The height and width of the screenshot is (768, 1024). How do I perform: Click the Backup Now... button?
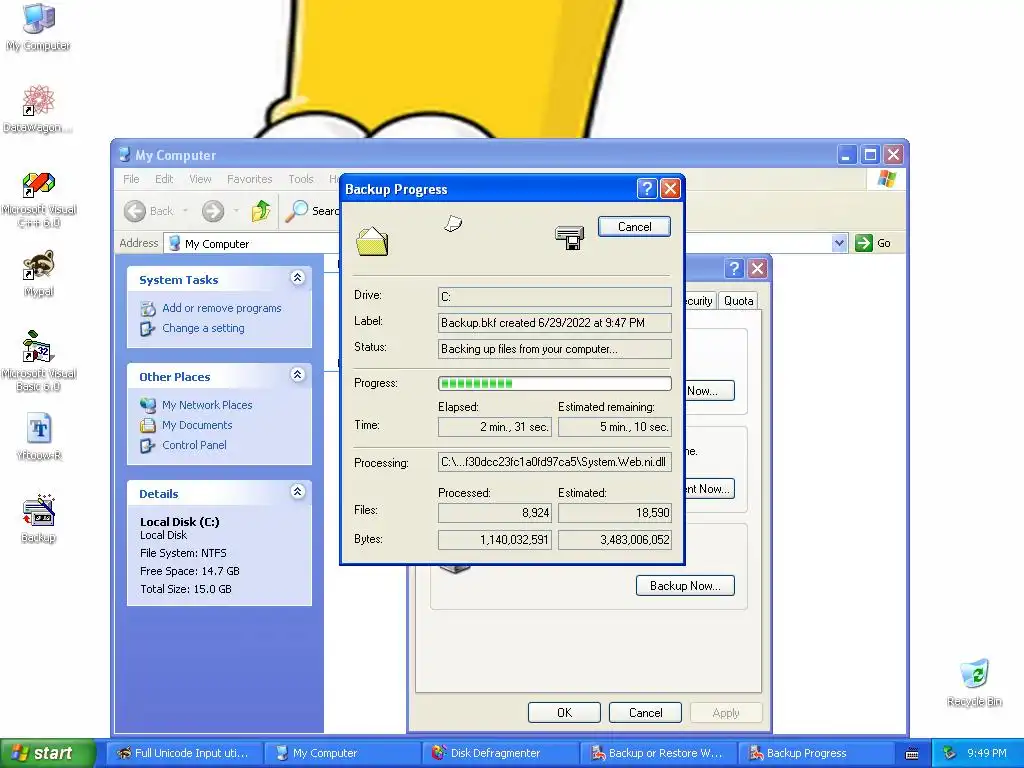[x=685, y=586]
